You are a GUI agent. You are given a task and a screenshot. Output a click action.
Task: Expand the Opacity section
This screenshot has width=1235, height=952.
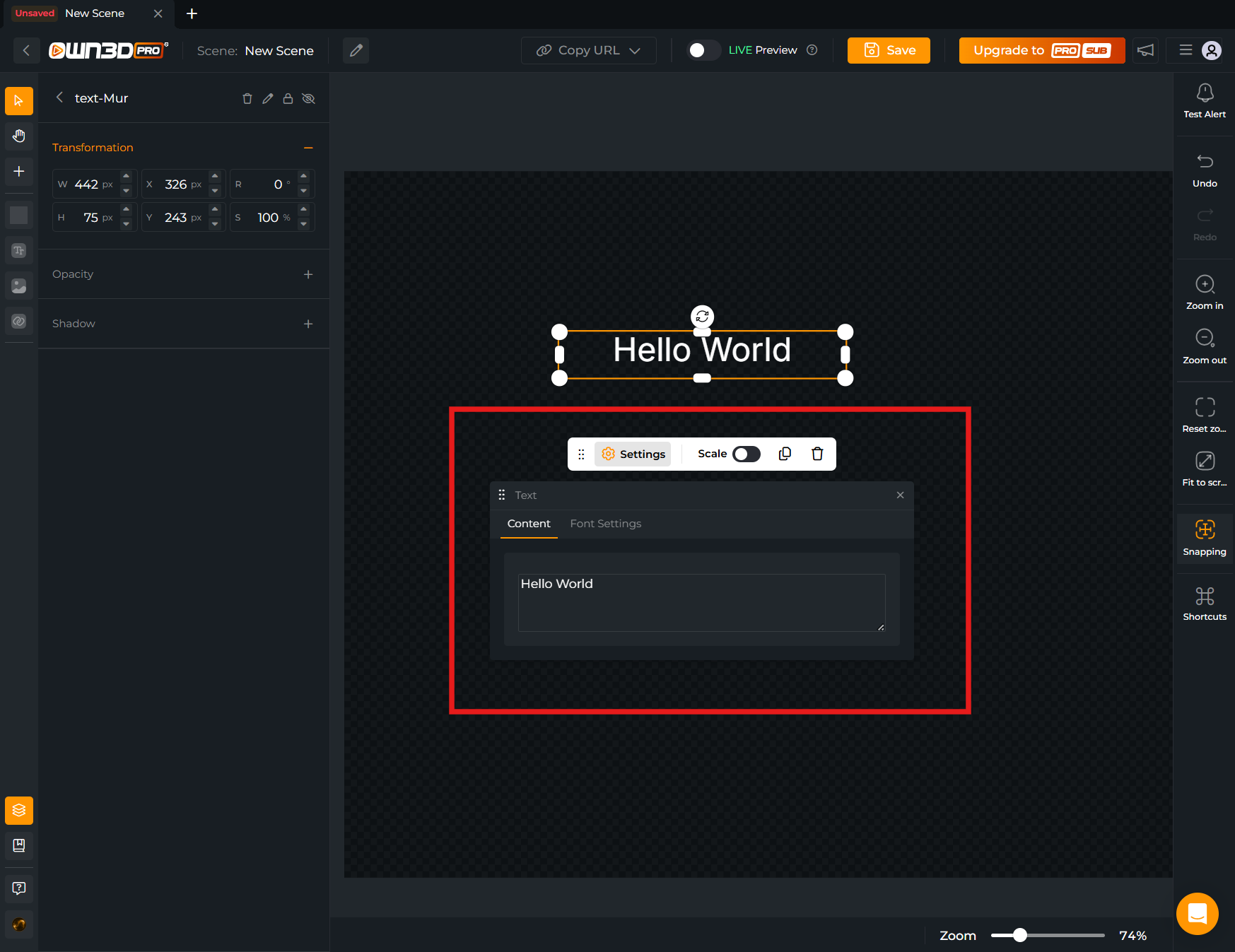click(308, 274)
